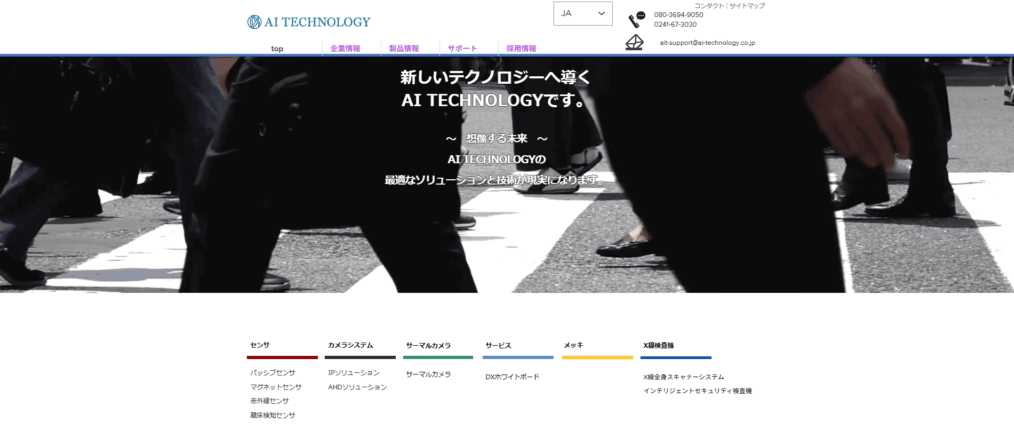Open the サポート menu item
The height and width of the screenshot is (440, 1014).
pyautogui.click(x=462, y=49)
